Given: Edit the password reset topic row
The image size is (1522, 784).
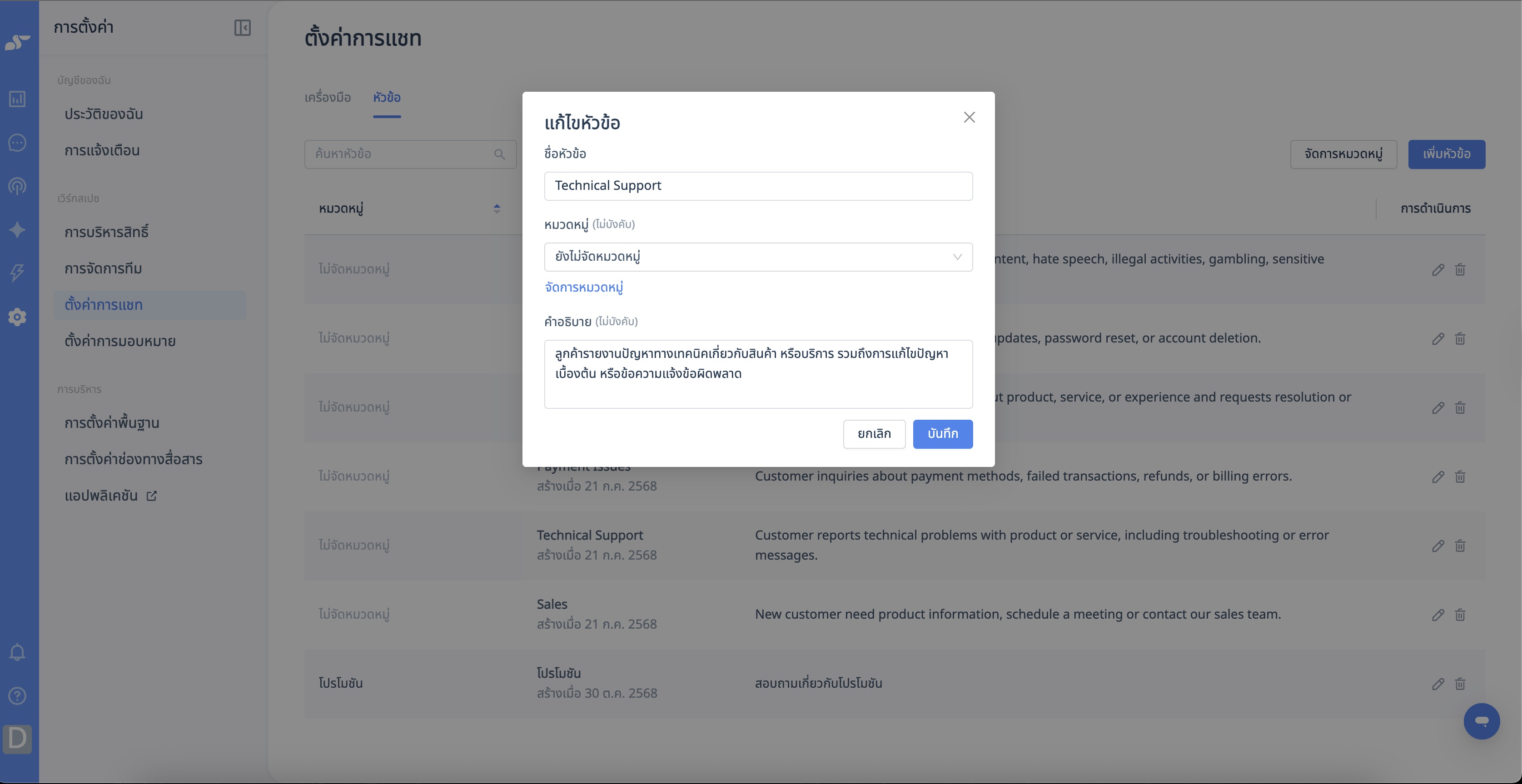Looking at the screenshot, I should pyautogui.click(x=1437, y=339).
